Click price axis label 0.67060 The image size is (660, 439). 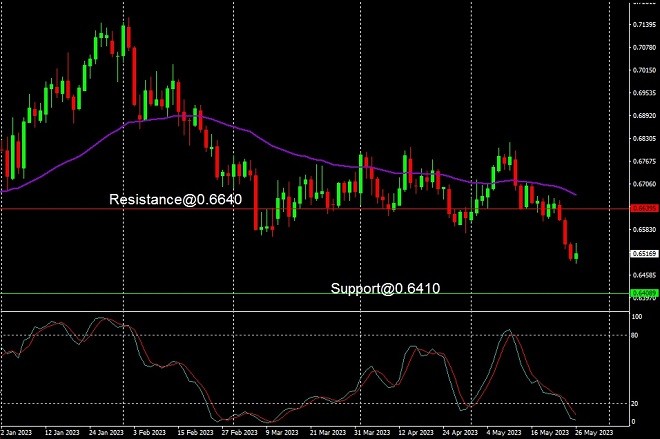tap(644, 184)
